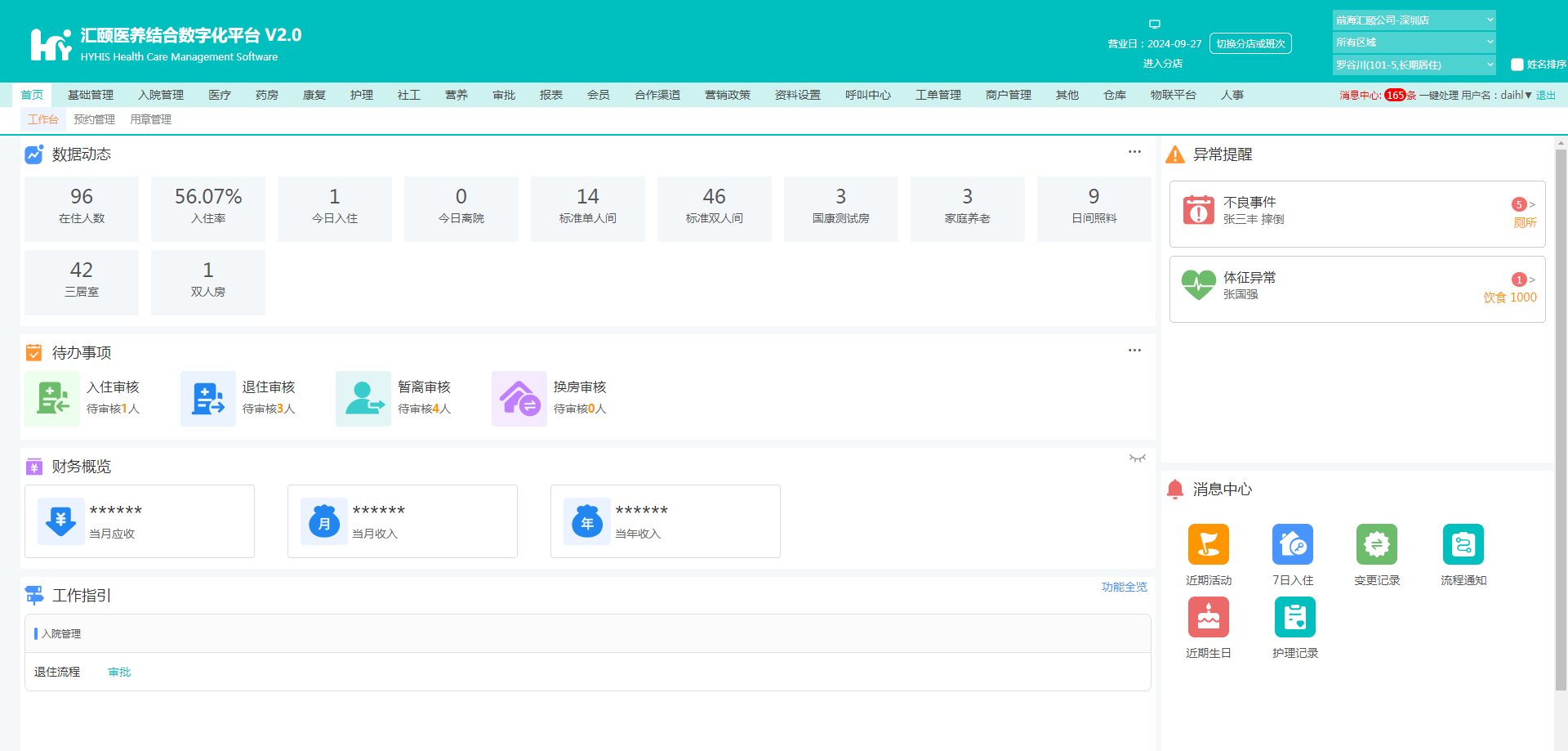Open the 数据动态 more options ellipsis
The height and width of the screenshot is (751, 1568).
tap(1134, 152)
